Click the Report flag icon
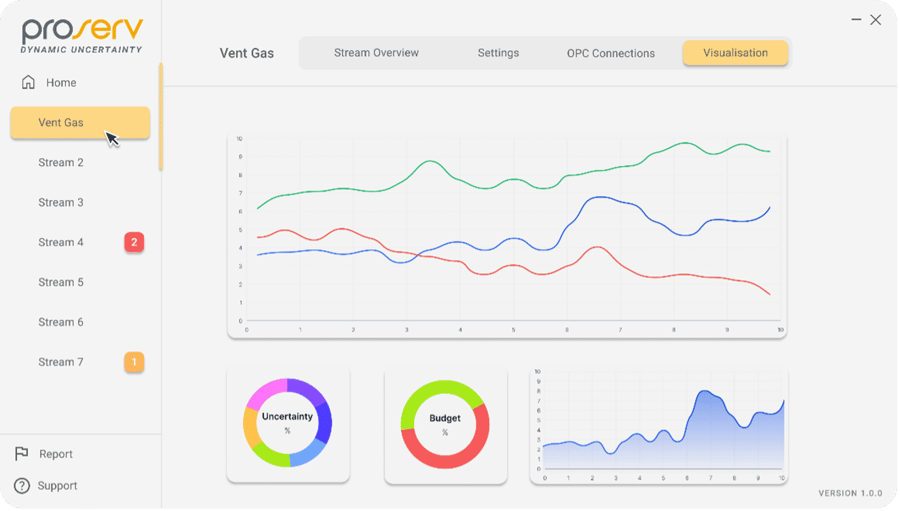900x511 pixels. [x=22, y=454]
